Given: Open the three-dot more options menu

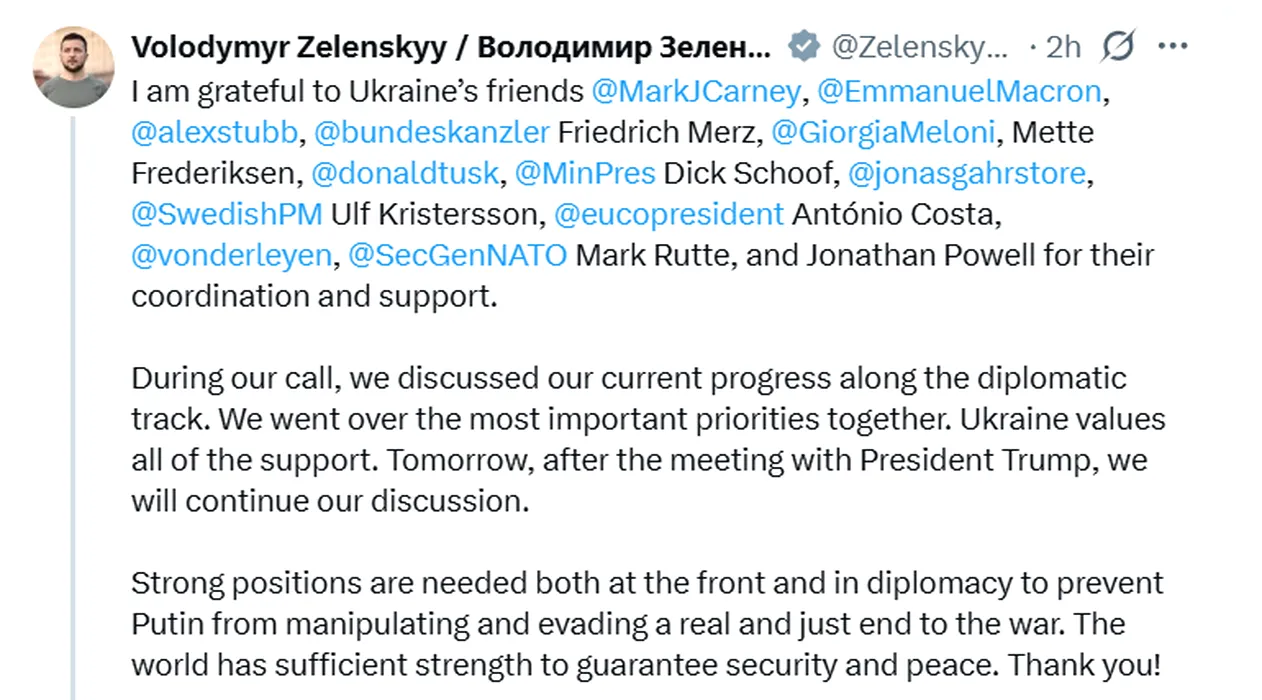Looking at the screenshot, I should click(1172, 46).
